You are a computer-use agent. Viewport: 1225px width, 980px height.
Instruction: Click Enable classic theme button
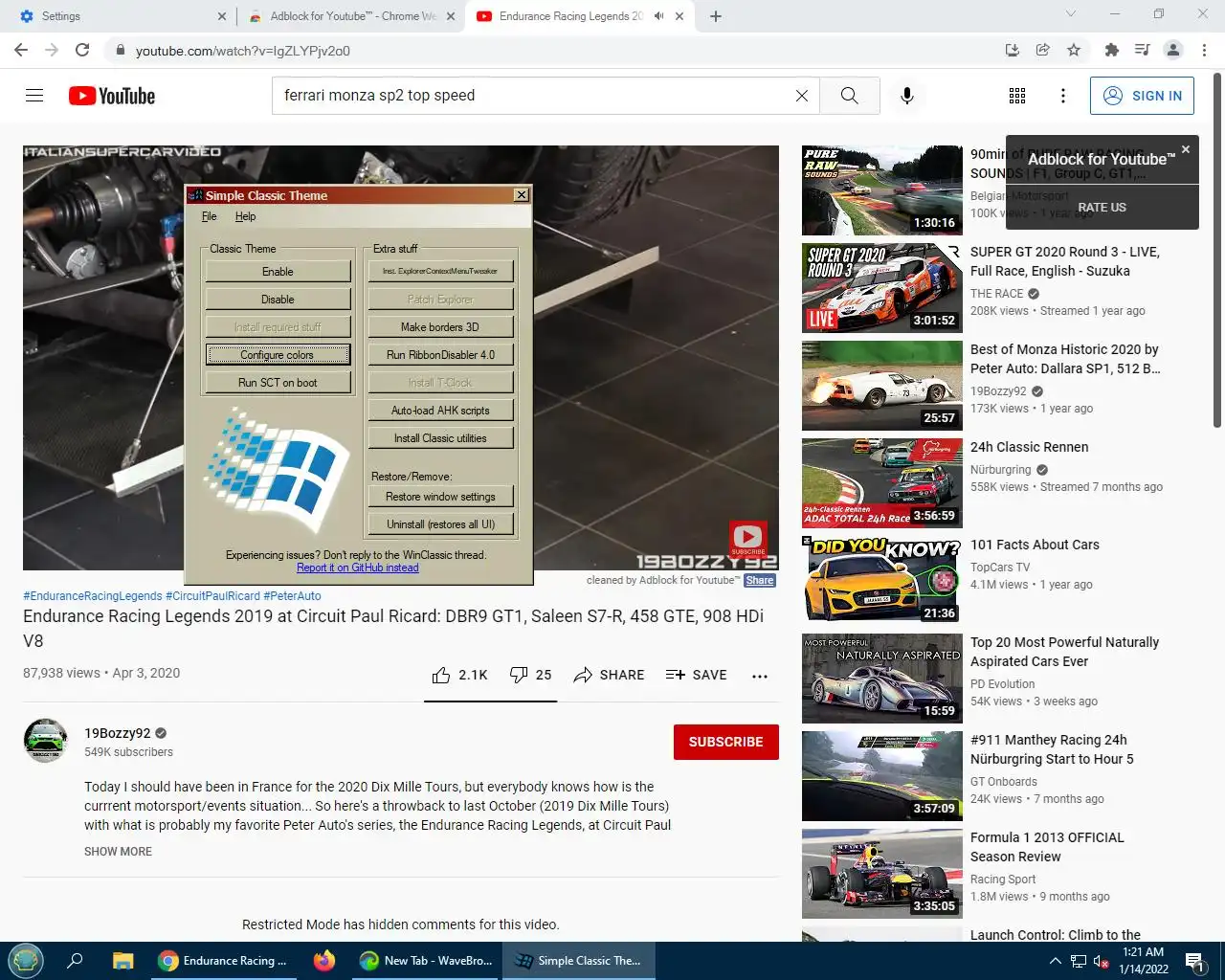tap(278, 272)
